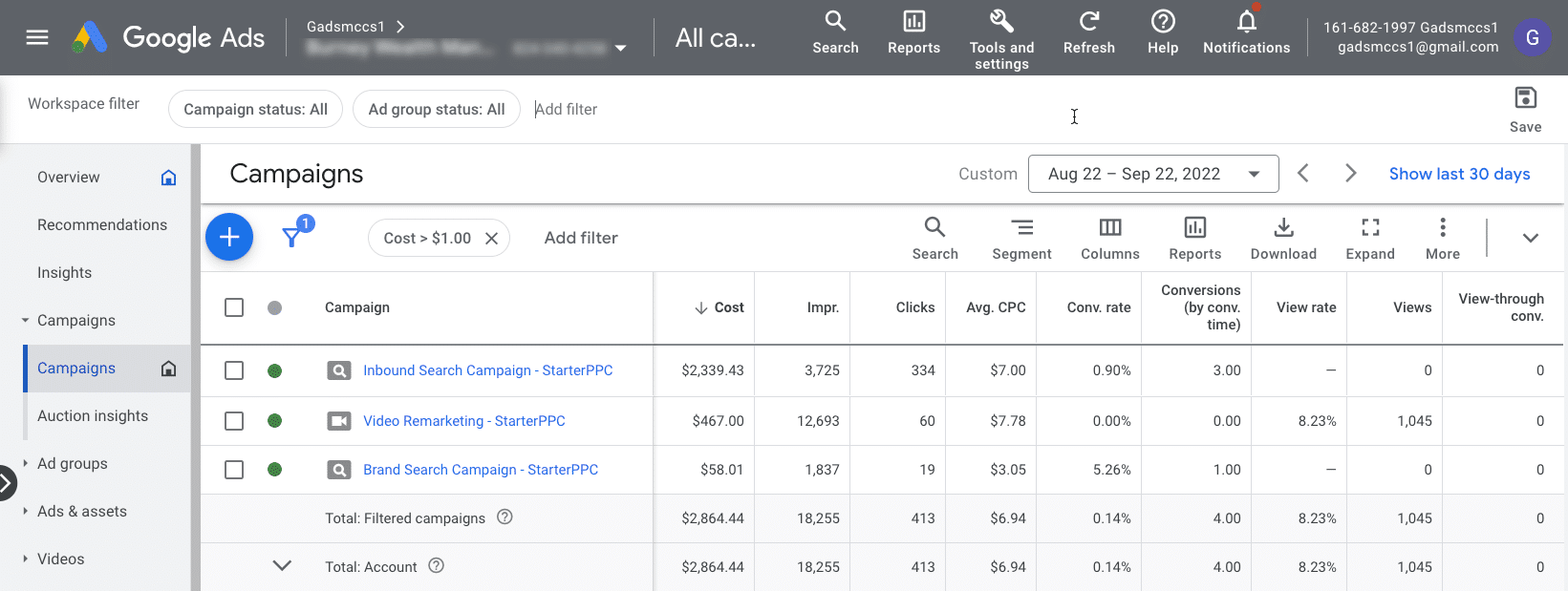Go to next date range
The width and height of the screenshot is (1568, 591).
click(x=1350, y=173)
